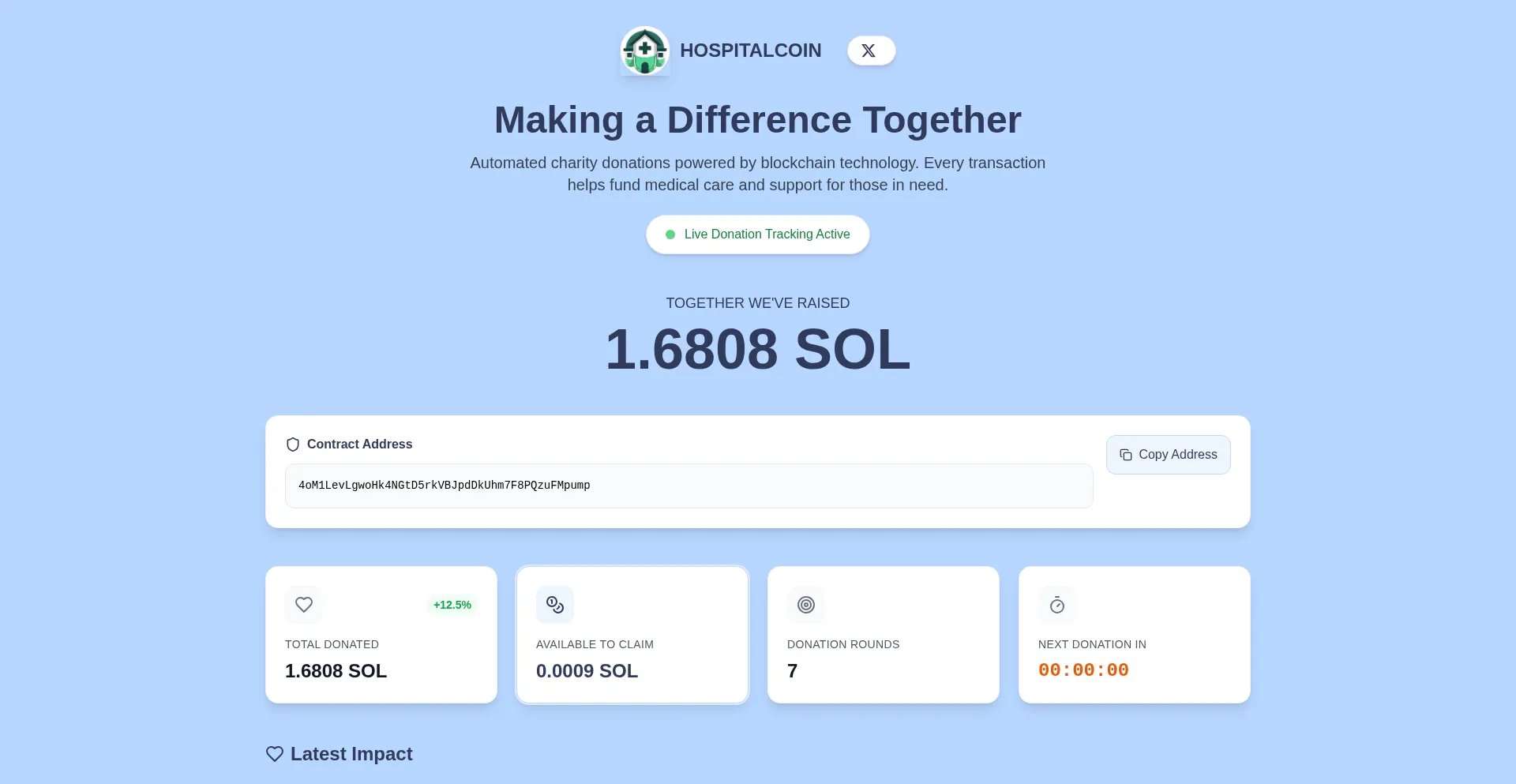
Task: Open the Total Donated stat card
Action: click(381, 634)
